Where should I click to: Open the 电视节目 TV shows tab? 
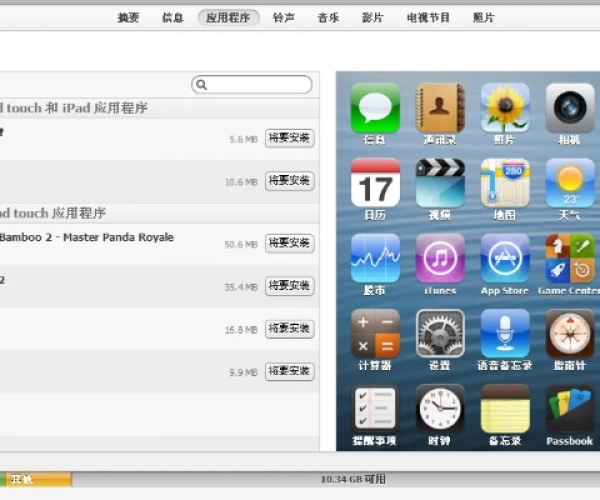coord(428,18)
